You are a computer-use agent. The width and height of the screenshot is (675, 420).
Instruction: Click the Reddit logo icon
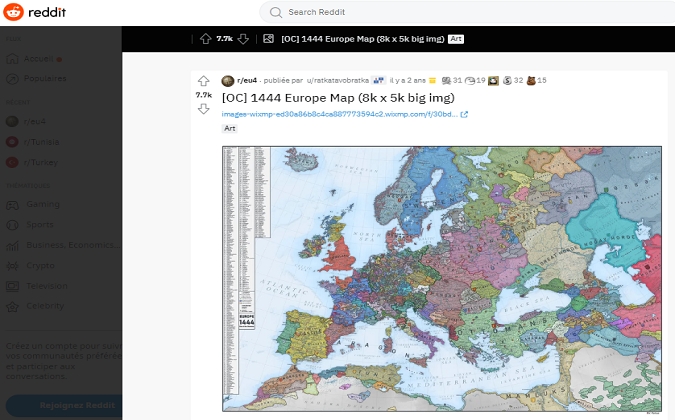coord(13,12)
